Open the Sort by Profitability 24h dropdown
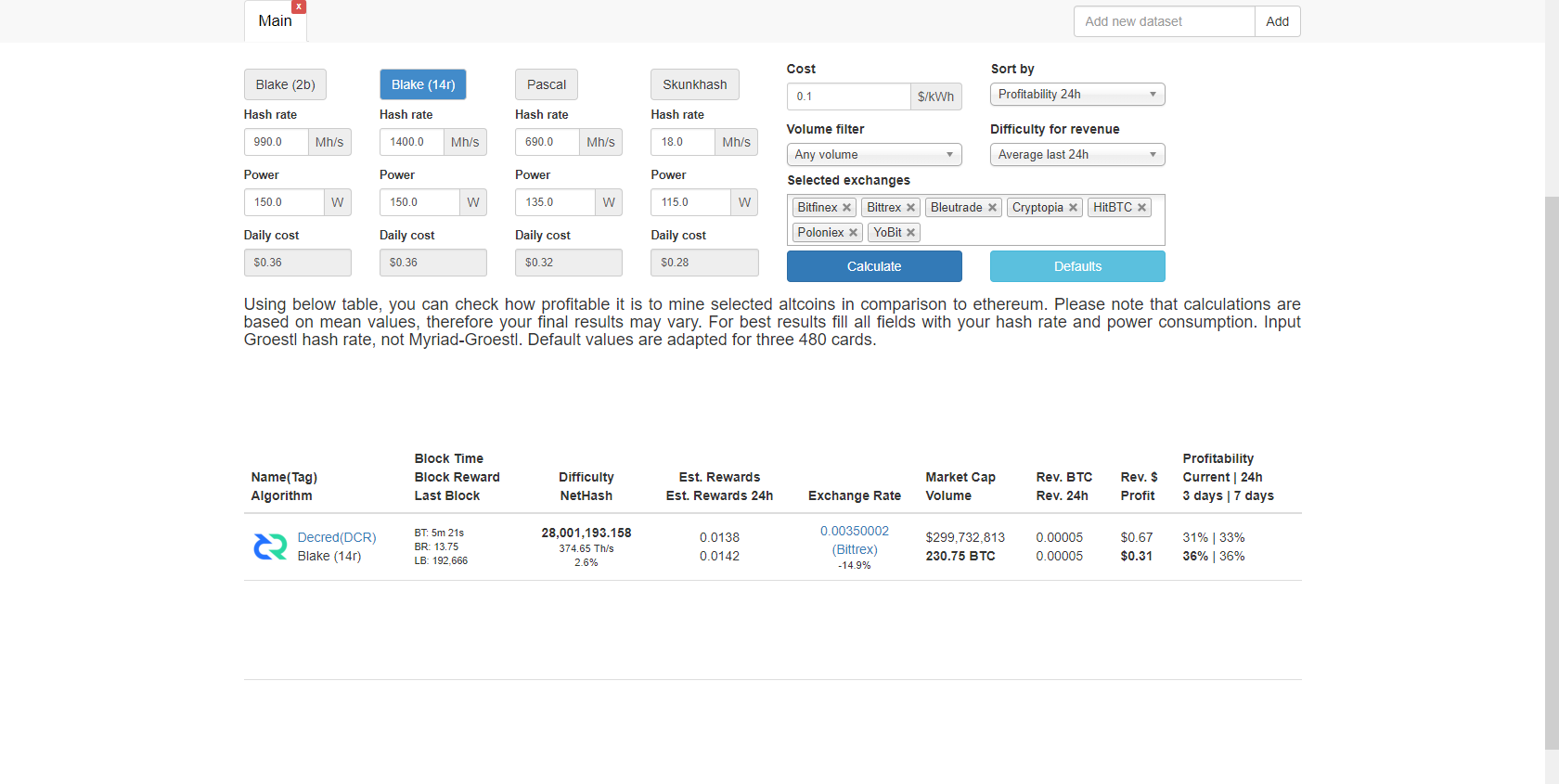The height and width of the screenshot is (784, 1559). click(x=1076, y=95)
